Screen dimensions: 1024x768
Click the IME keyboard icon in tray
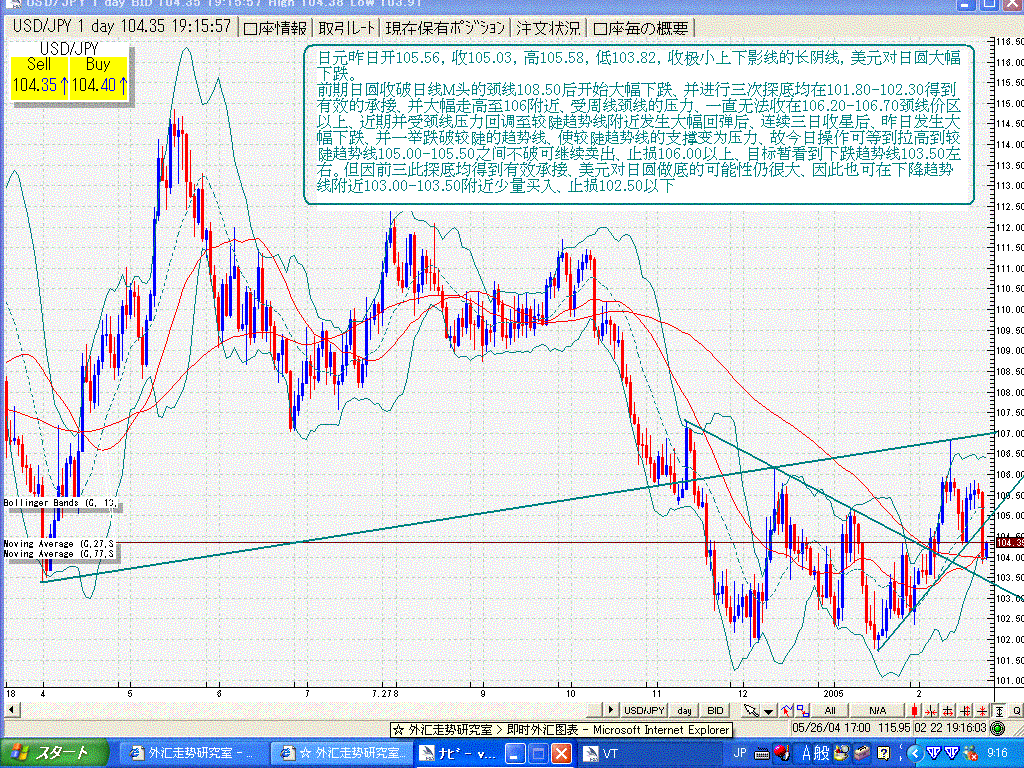(x=761, y=754)
